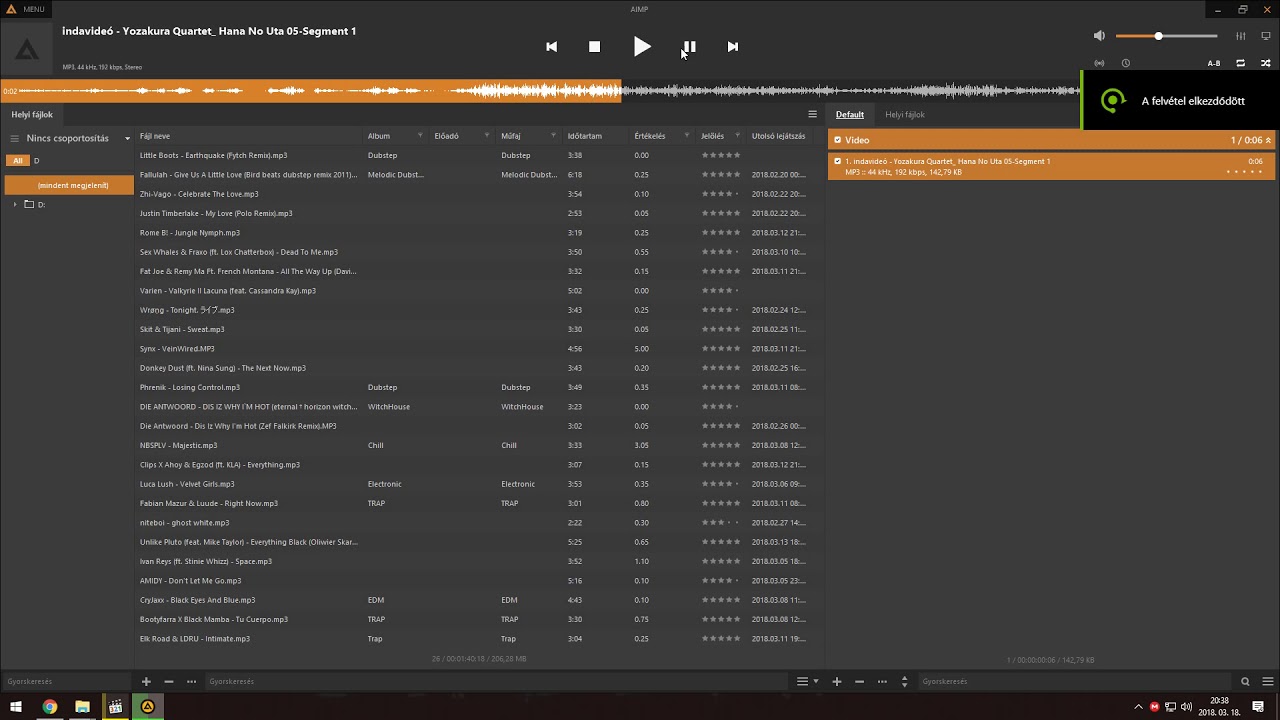Open the equalizer and sound effects icon

coord(1241,36)
